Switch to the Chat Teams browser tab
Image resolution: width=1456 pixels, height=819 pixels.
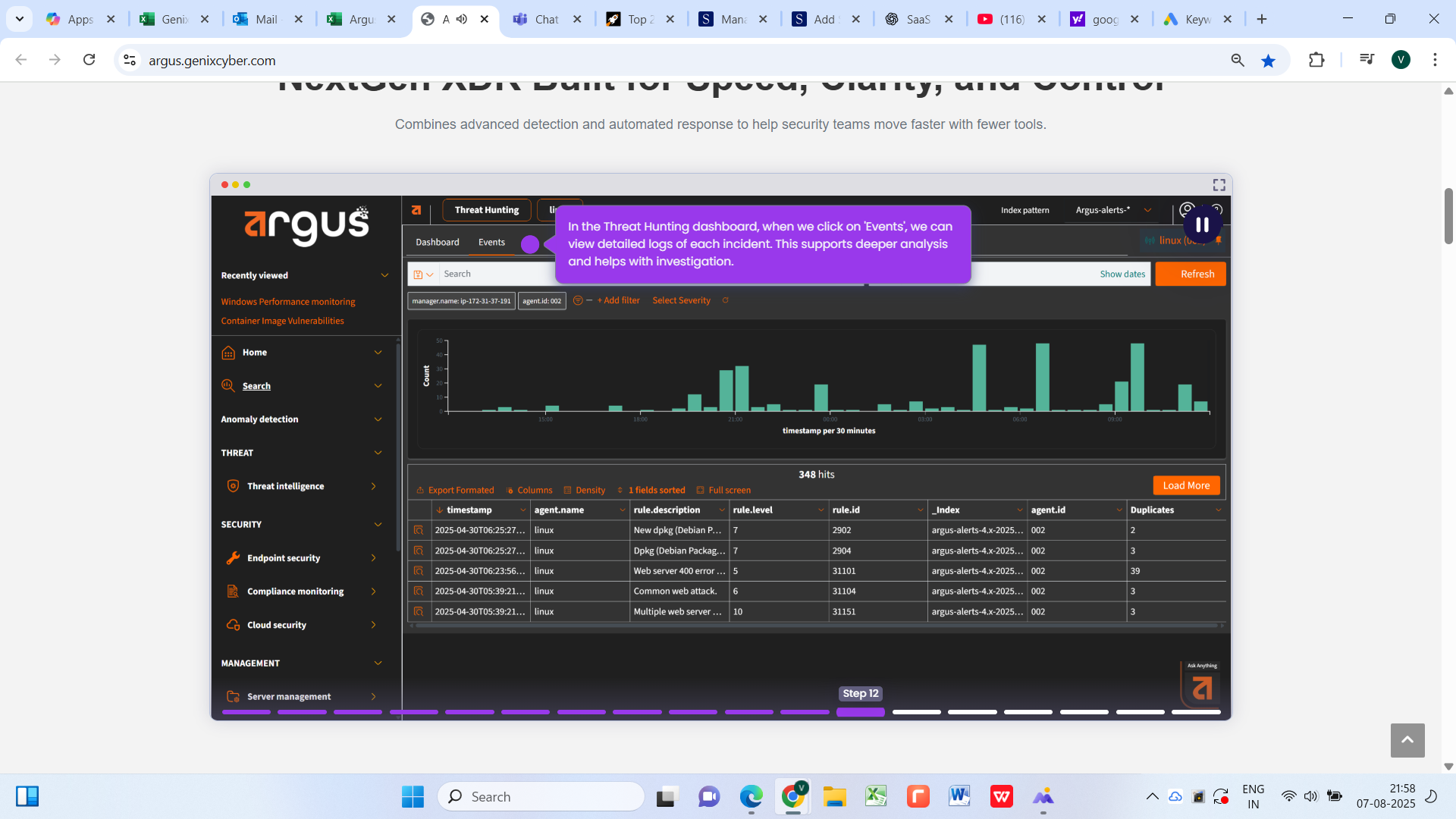tap(546, 19)
